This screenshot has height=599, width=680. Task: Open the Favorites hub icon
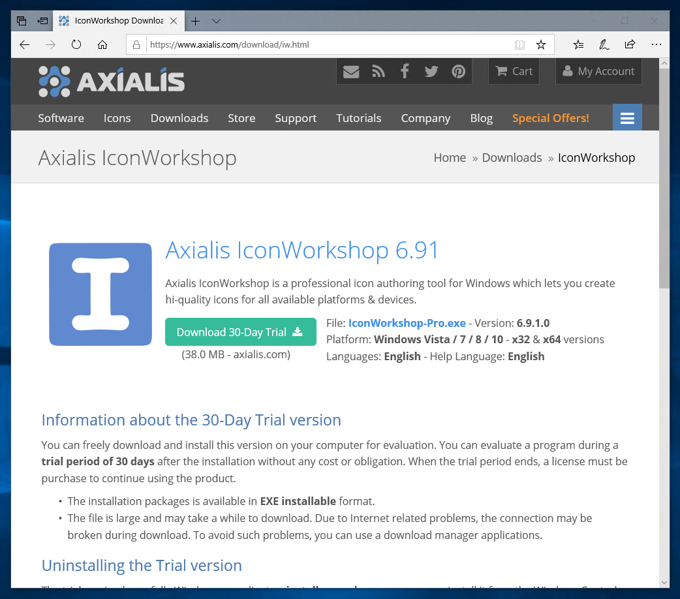click(578, 45)
